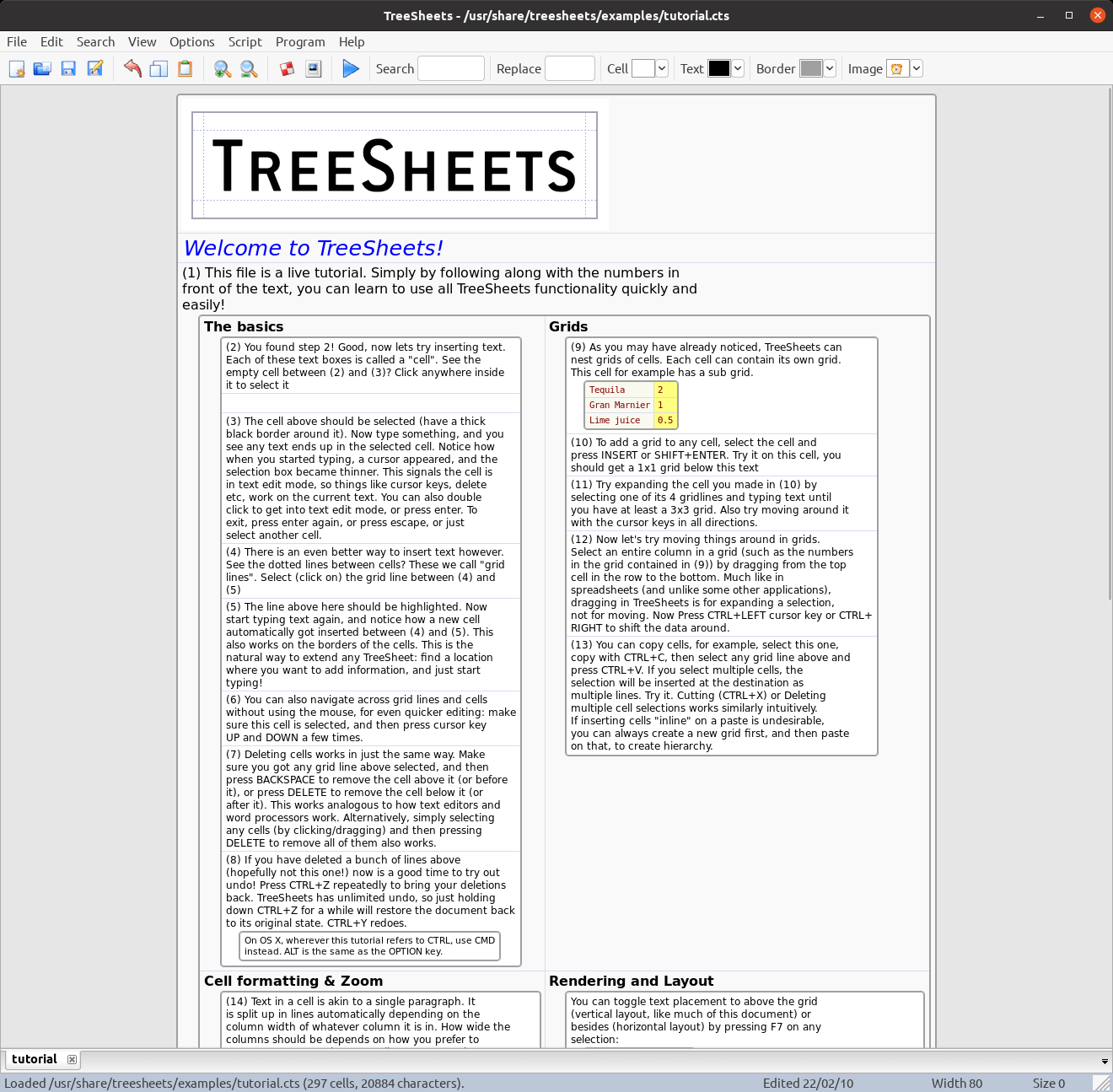Click the yellow '2' value cell

[x=665, y=390]
